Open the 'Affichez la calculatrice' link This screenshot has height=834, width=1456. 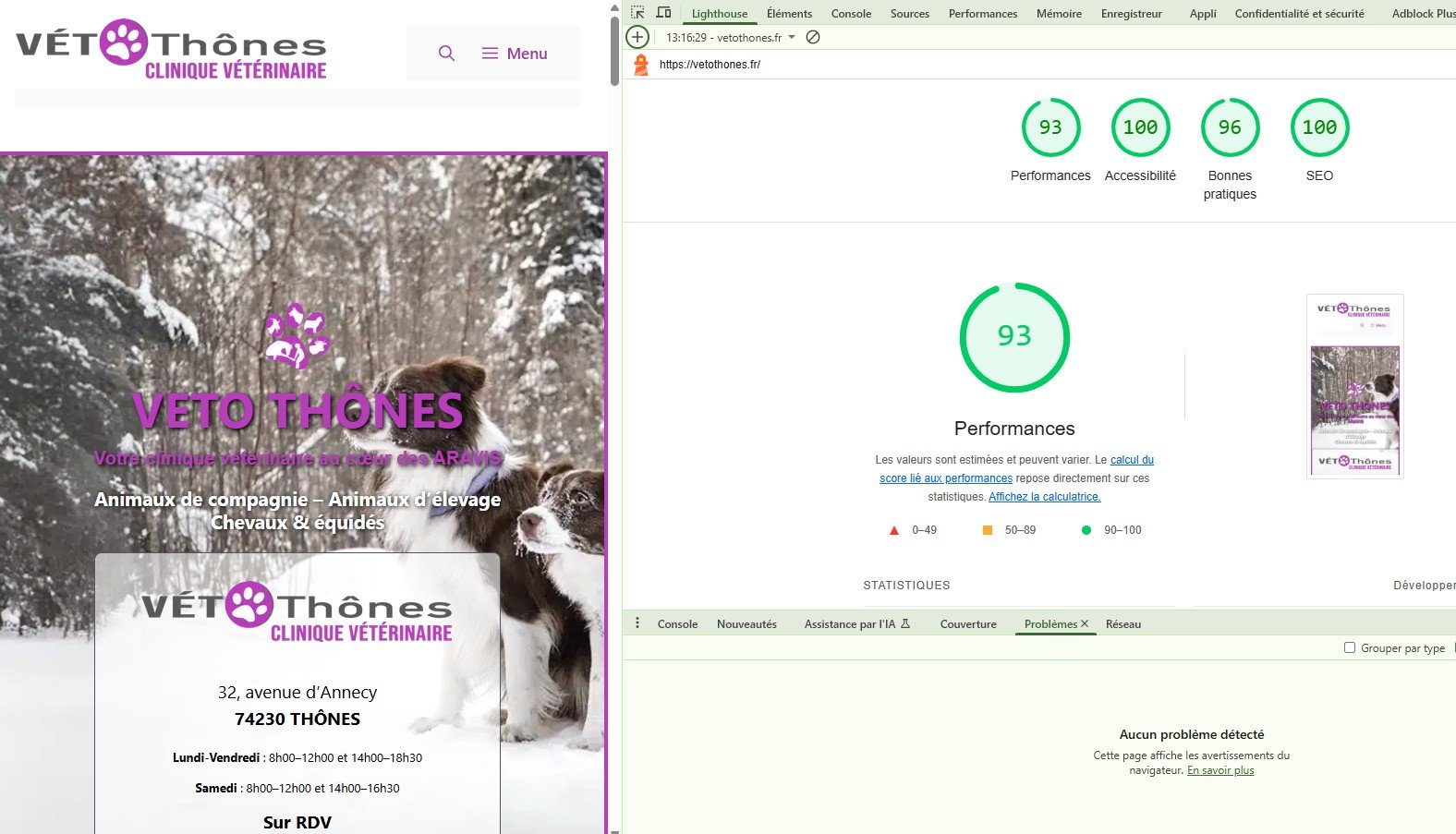point(1044,497)
